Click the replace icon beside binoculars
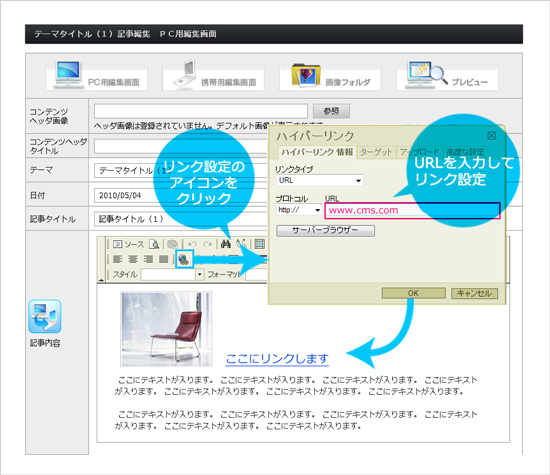550x475 pixels. 241,244
